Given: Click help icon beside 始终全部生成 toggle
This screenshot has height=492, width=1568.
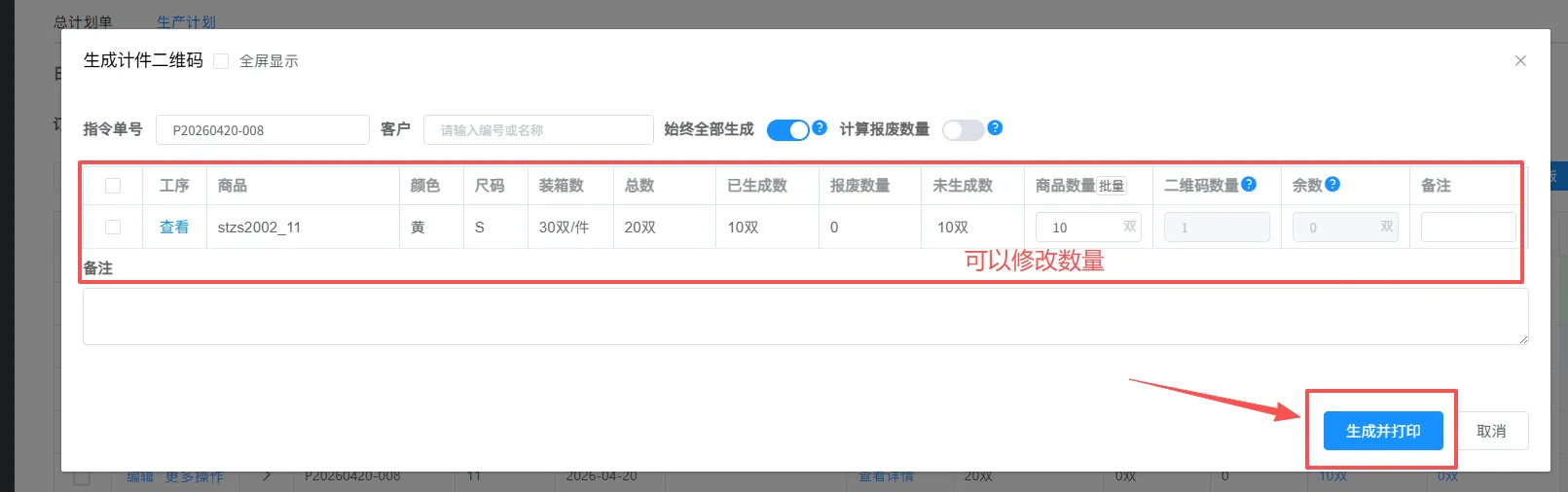Looking at the screenshot, I should (x=820, y=127).
